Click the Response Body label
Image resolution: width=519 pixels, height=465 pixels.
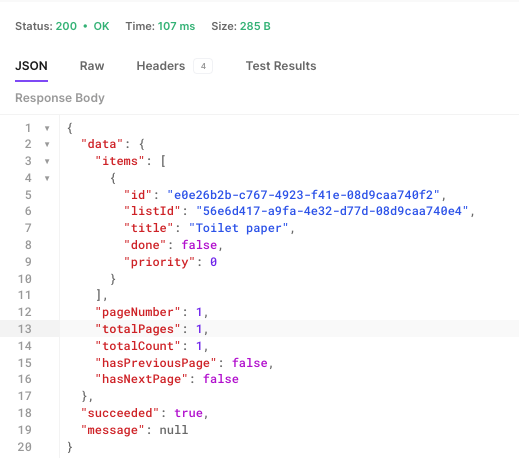click(60, 98)
